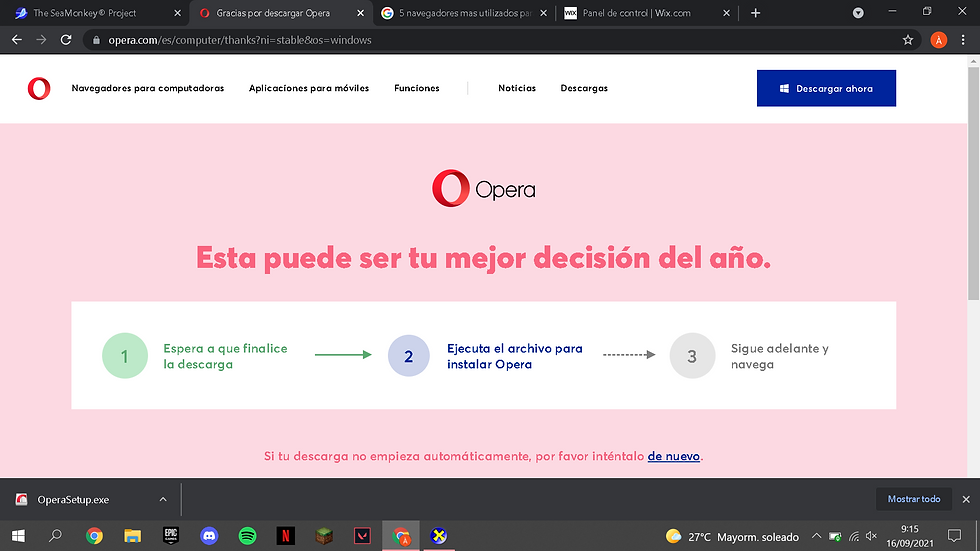
Task: Open the battery status tray icon
Action: [835, 536]
